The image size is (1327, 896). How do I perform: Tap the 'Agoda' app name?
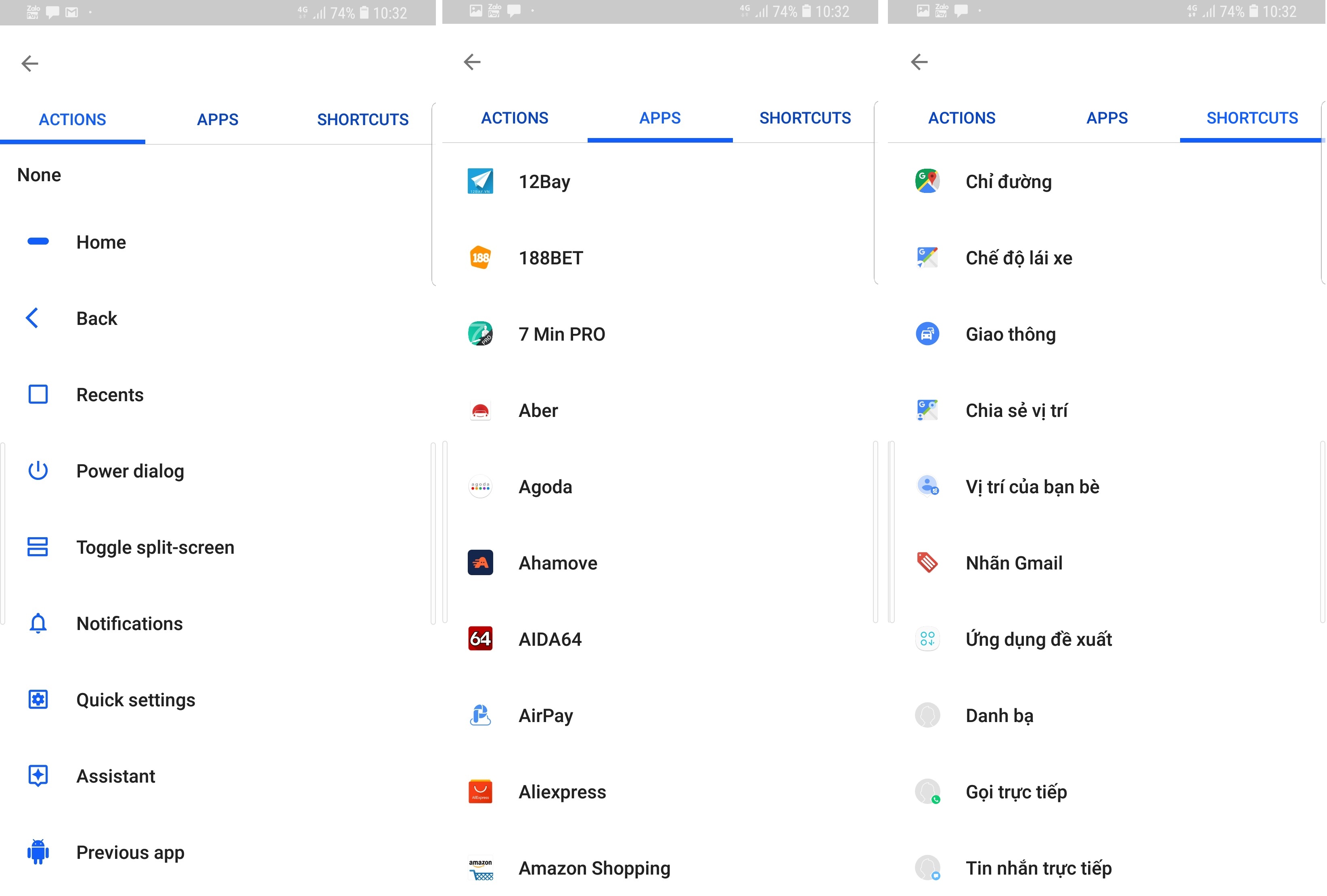click(545, 487)
